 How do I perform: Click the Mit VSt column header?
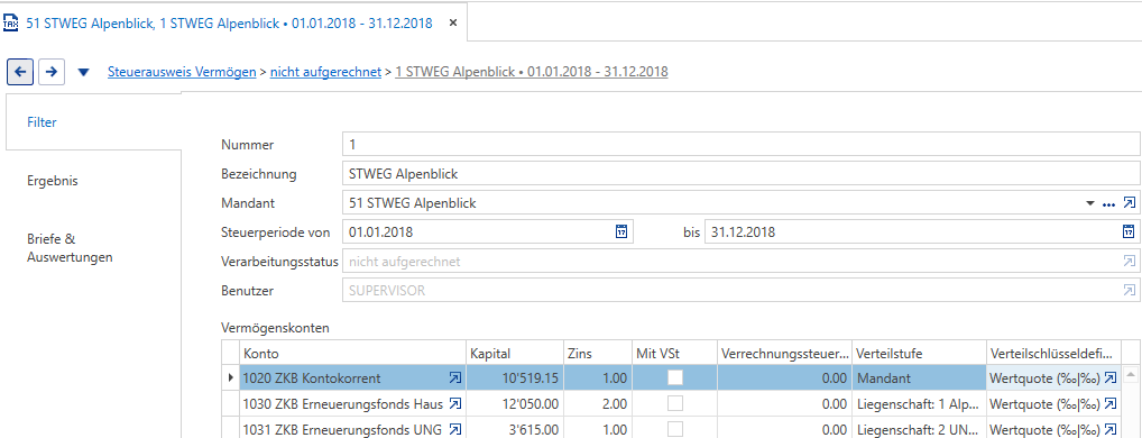click(672, 353)
